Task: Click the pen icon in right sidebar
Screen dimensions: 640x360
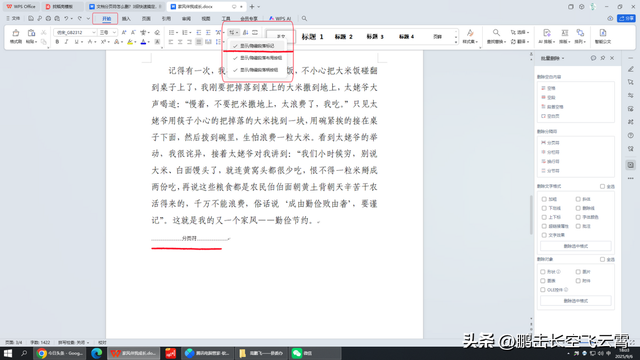Action: [x=631, y=69]
